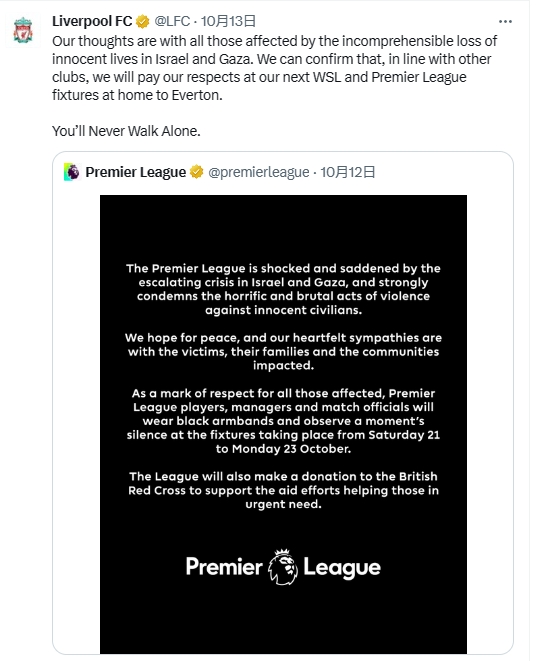Click the tweet text about Israel and Gaza

click(x=275, y=68)
